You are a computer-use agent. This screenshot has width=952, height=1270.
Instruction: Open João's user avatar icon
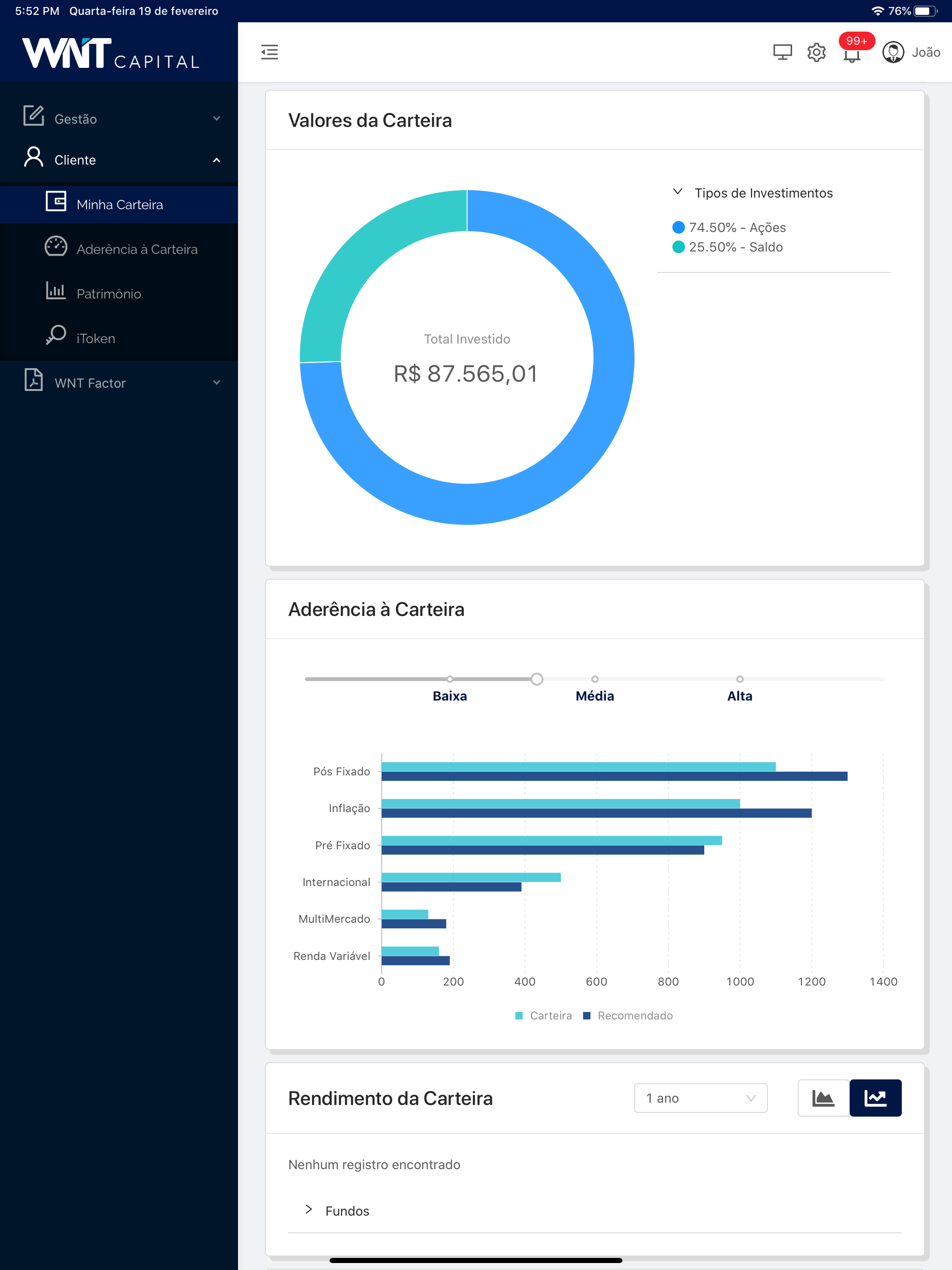[893, 52]
